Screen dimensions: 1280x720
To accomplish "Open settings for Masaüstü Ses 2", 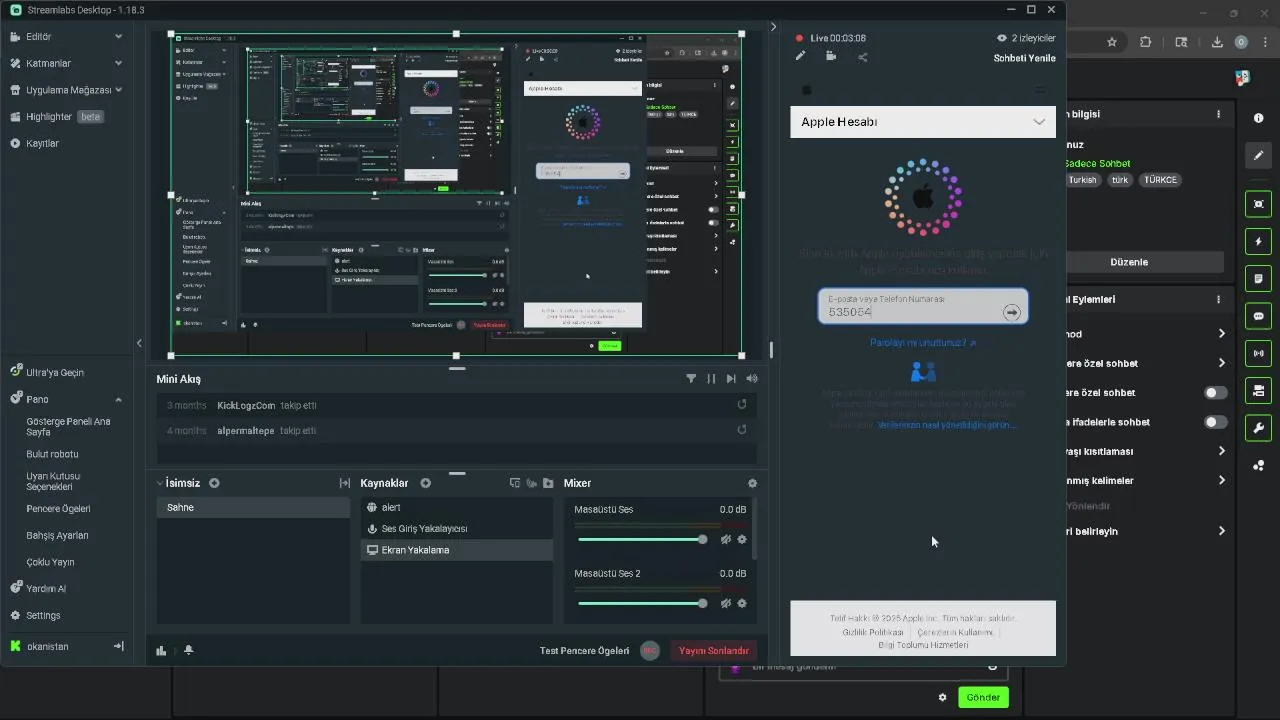I will pos(742,603).
